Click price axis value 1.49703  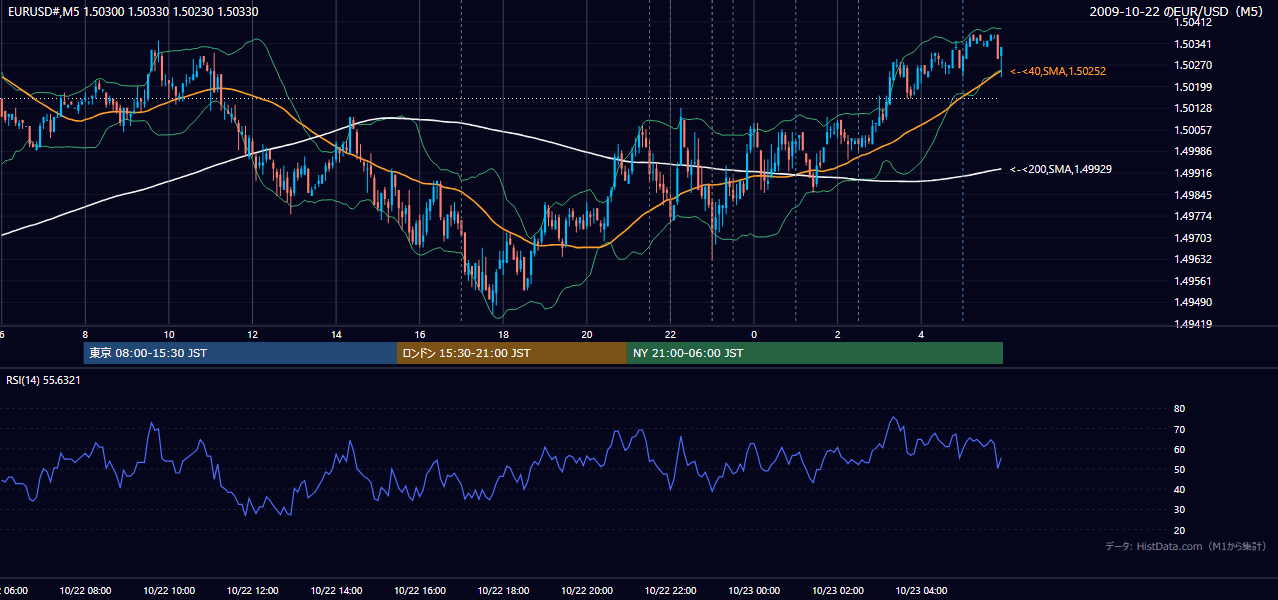(x=1193, y=238)
